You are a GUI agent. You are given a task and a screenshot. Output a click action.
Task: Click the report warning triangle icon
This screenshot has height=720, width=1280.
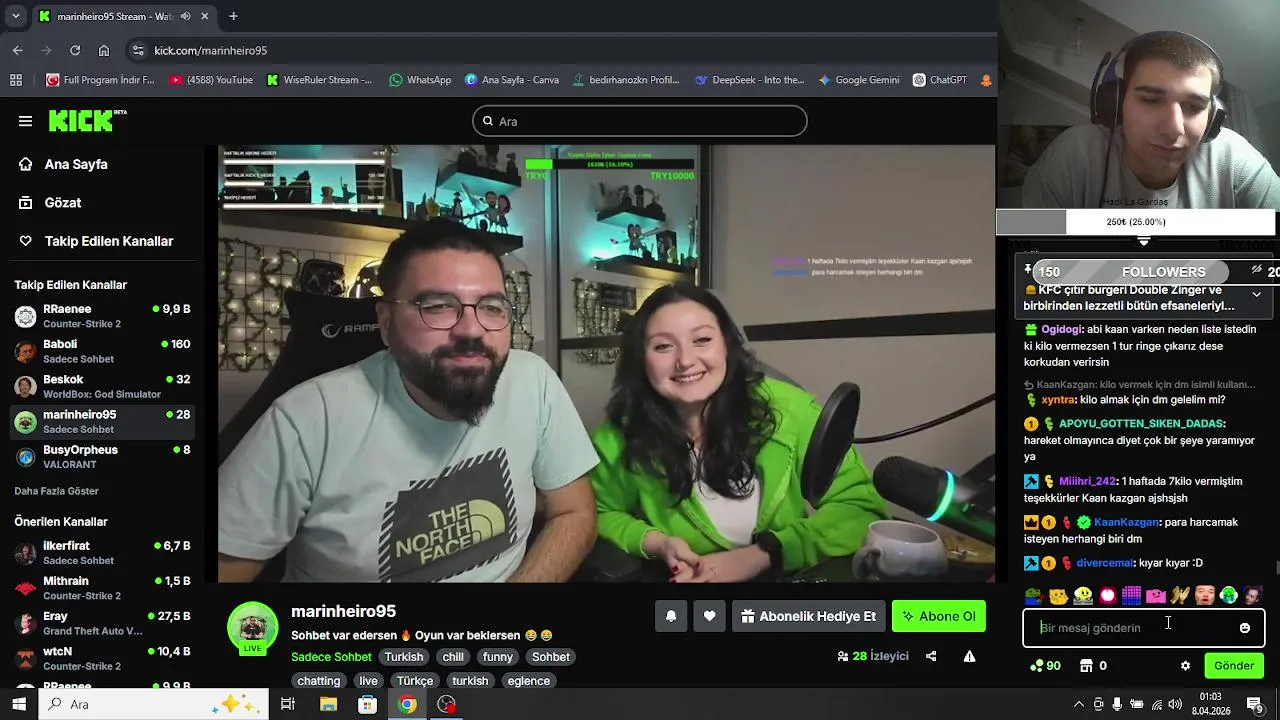coord(969,656)
